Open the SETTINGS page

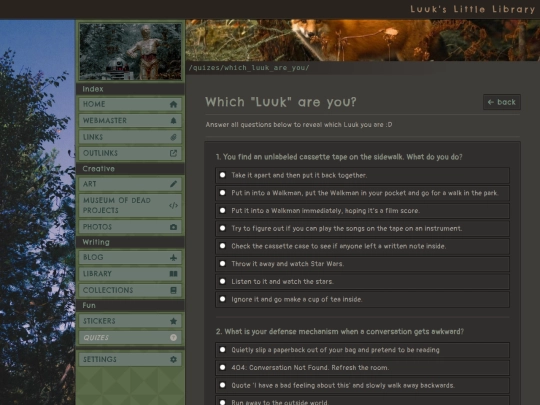[130, 359]
